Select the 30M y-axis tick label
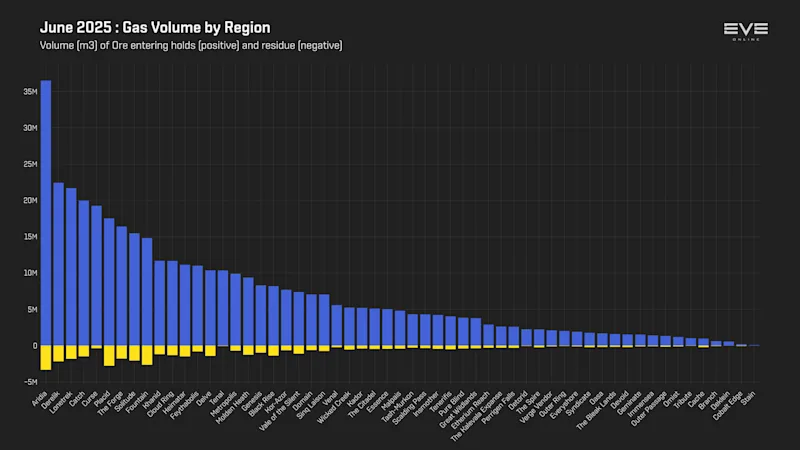This screenshot has height=450, width=800. click(30, 128)
